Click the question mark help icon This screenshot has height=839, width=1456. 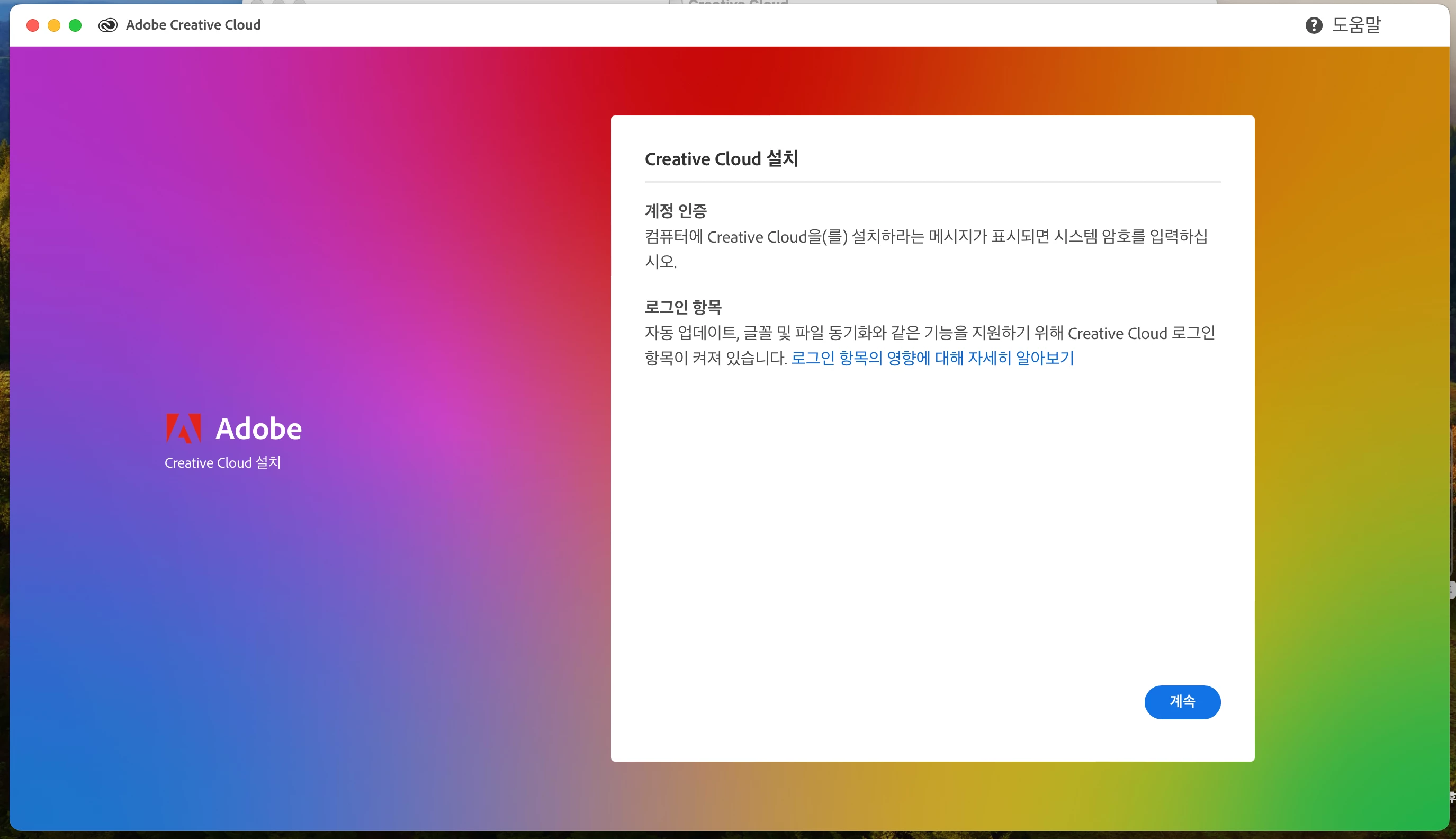pyautogui.click(x=1313, y=25)
